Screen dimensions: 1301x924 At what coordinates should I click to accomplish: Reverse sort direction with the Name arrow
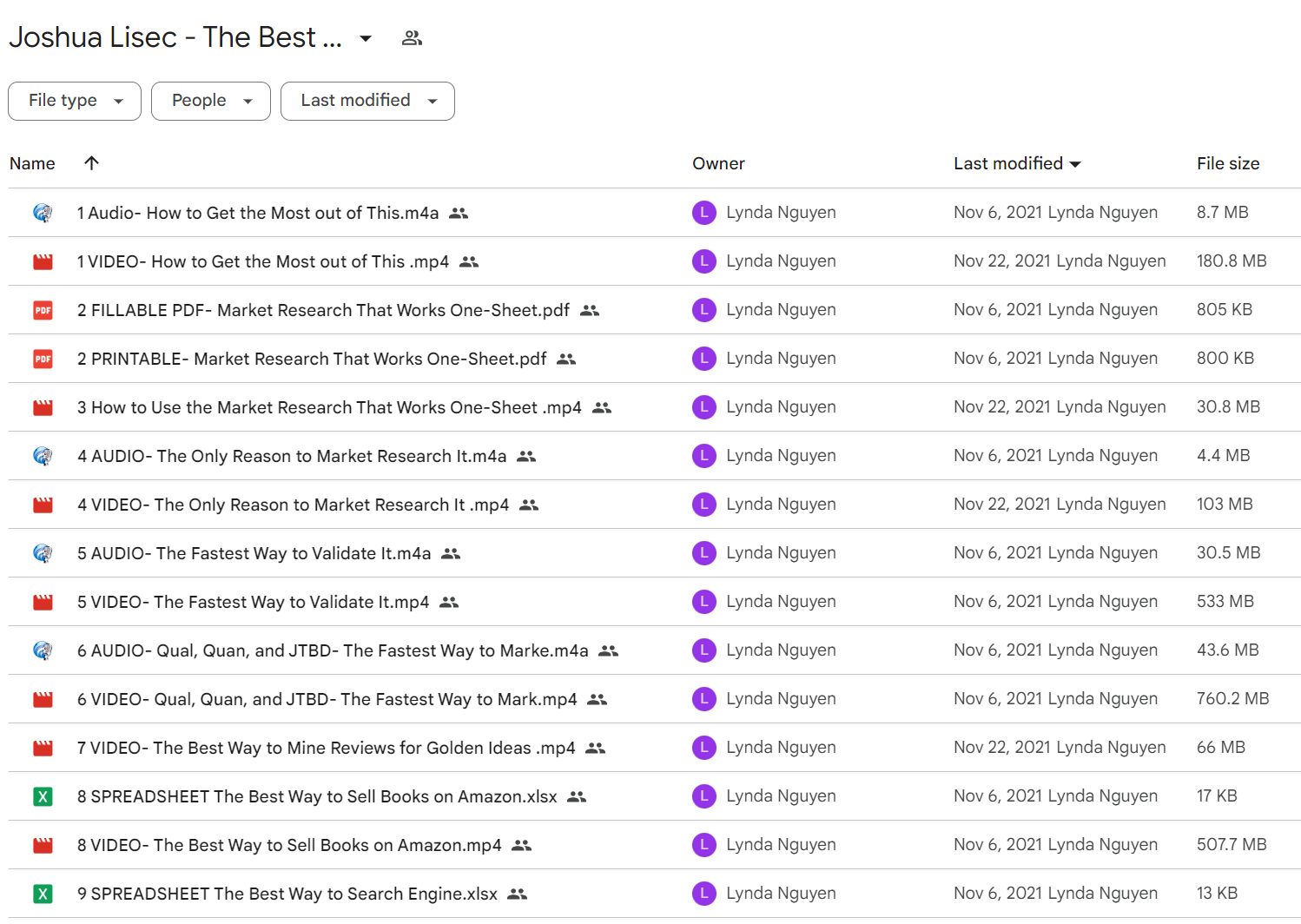tap(91, 163)
